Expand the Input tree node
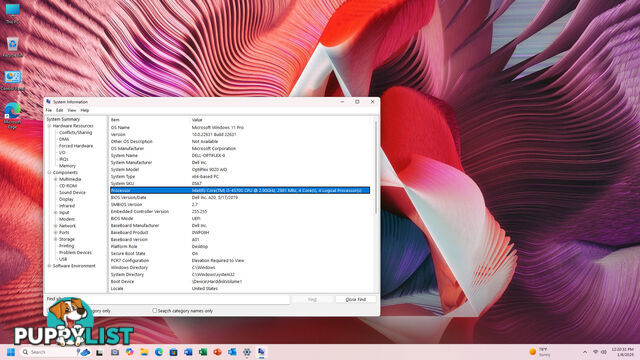Viewport: 640px width, 360px height. click(56, 212)
